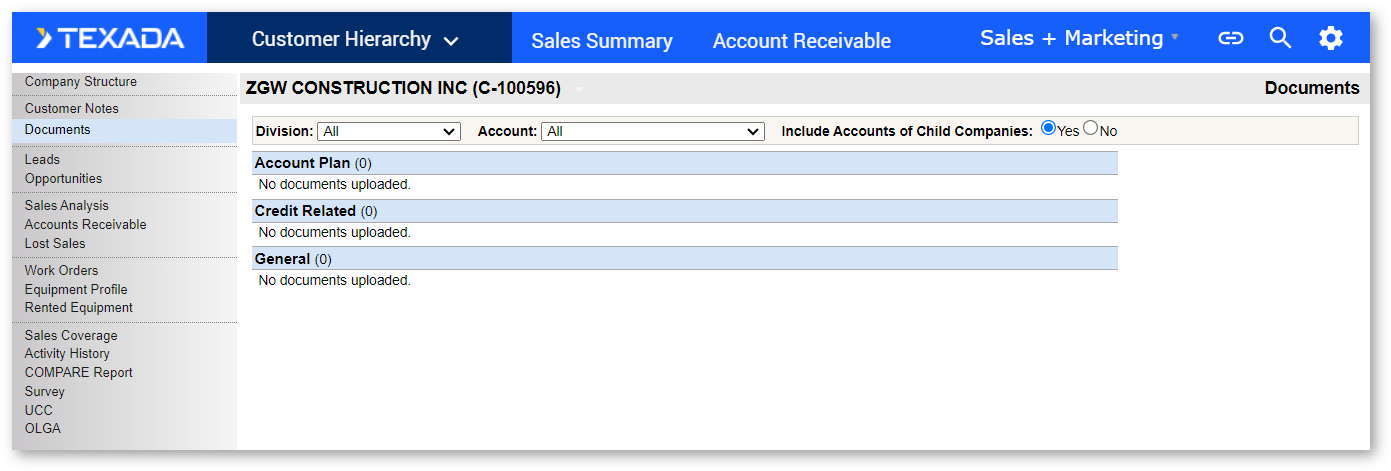
Task: Go to Opportunities page
Action: (63, 179)
